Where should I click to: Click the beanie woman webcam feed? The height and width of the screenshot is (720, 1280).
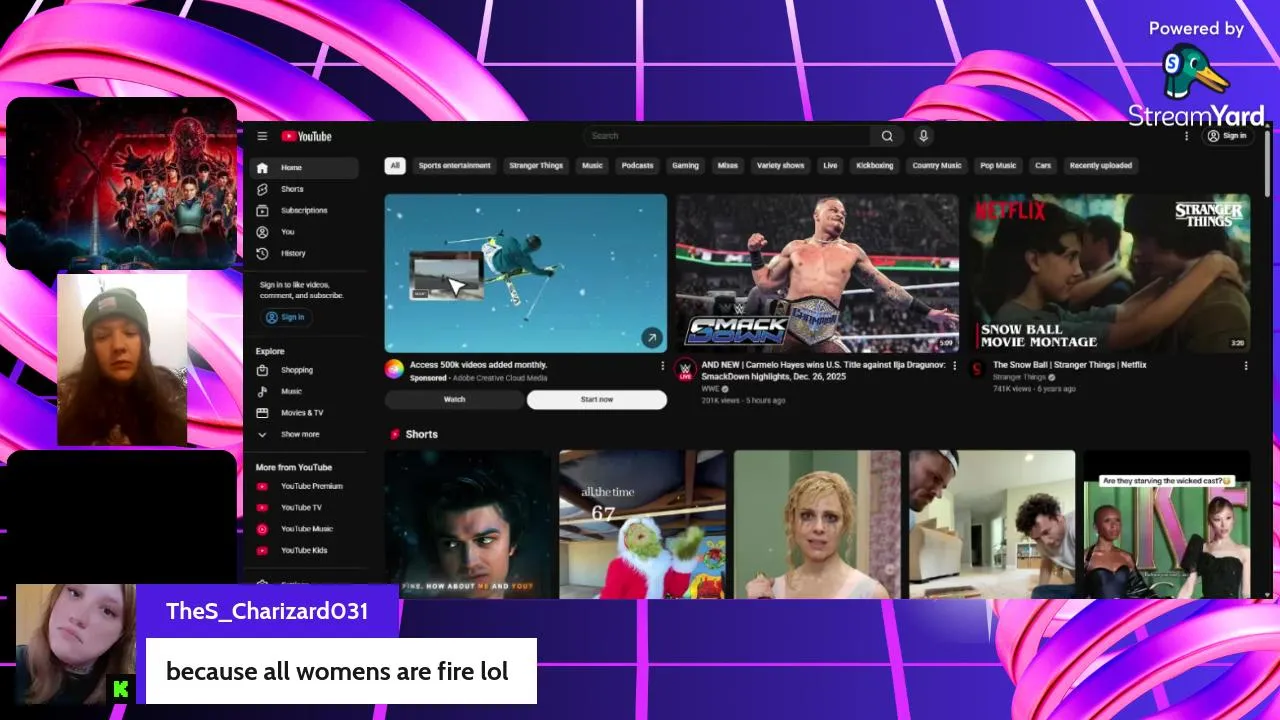122,359
